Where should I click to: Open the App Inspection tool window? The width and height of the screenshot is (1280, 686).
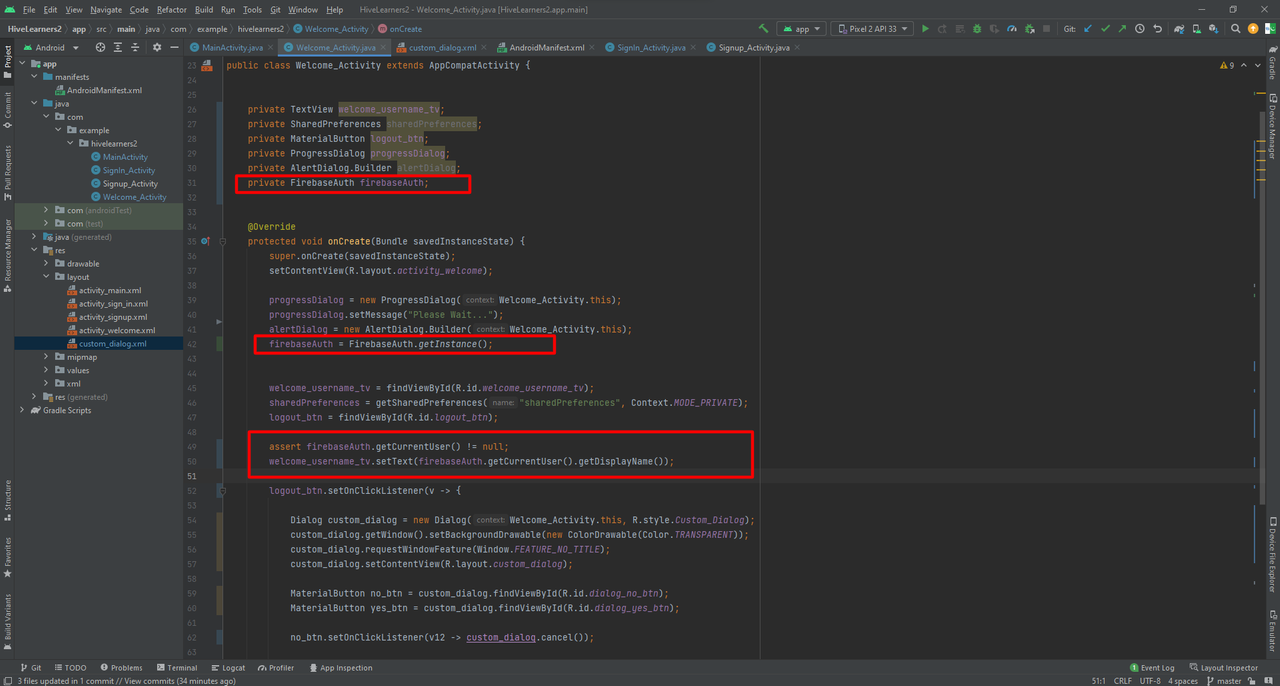click(341, 668)
